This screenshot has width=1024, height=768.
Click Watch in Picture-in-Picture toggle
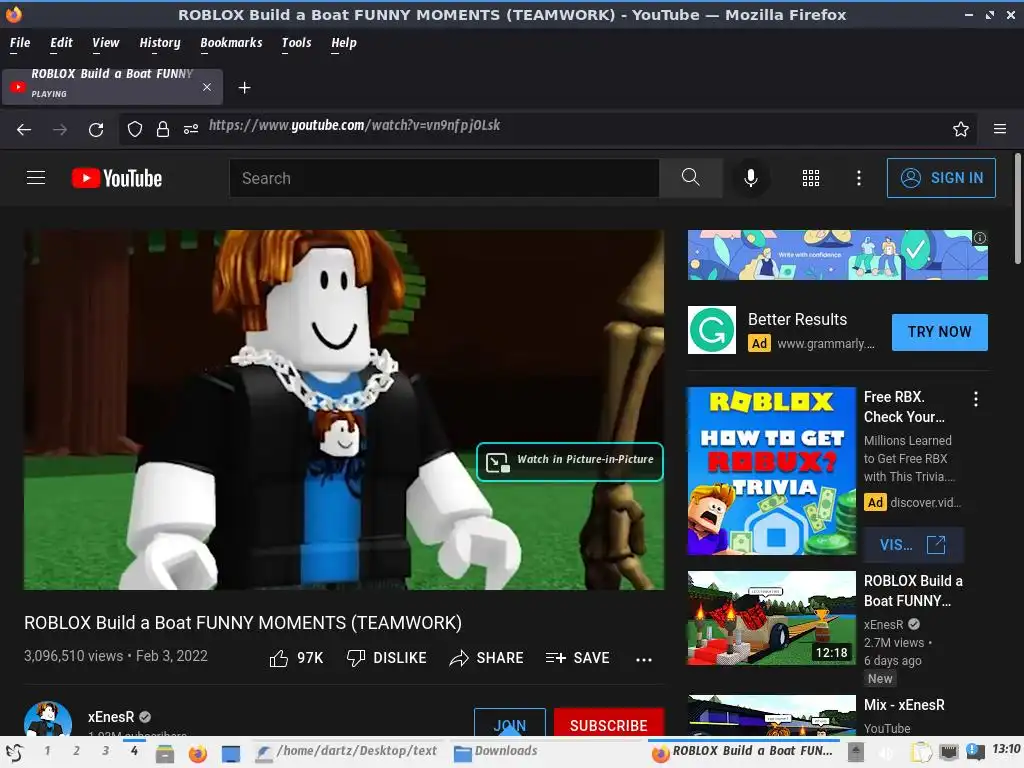569,462
